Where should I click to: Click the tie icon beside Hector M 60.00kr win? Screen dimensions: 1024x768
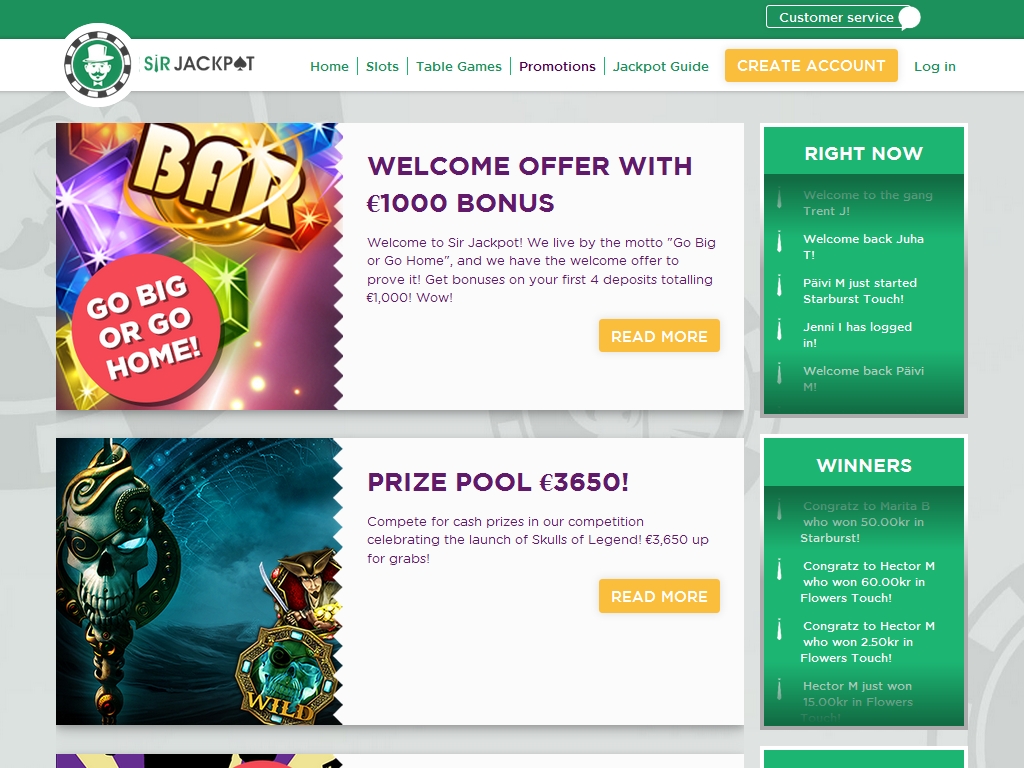pyautogui.click(x=779, y=569)
